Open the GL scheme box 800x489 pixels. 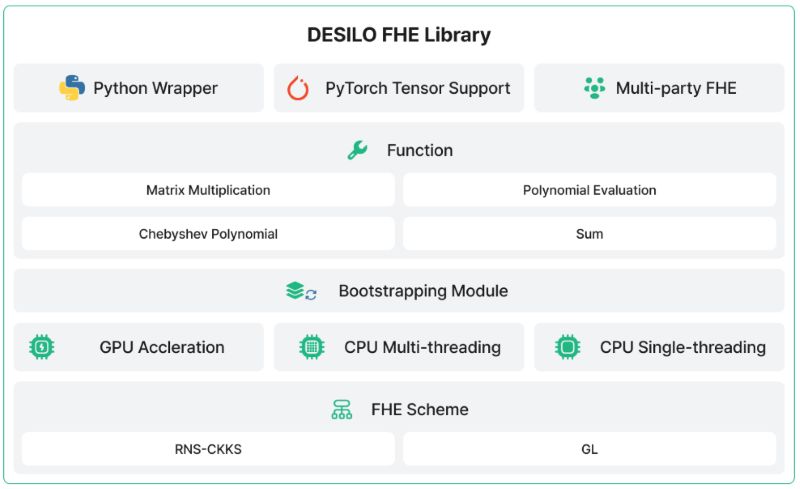(589, 449)
